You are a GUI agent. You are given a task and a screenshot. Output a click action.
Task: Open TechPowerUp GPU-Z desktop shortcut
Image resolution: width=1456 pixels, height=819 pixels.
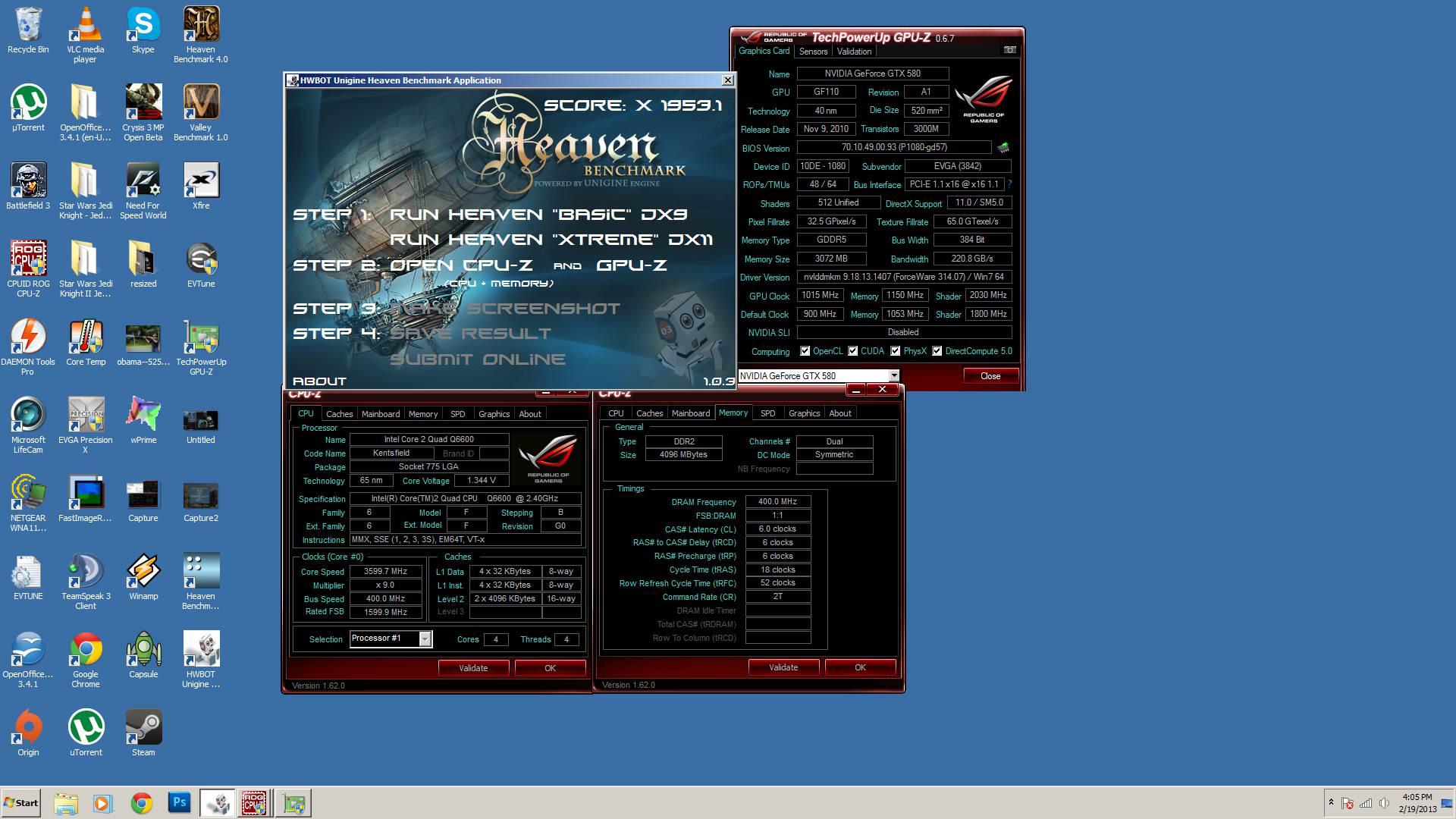point(201,347)
